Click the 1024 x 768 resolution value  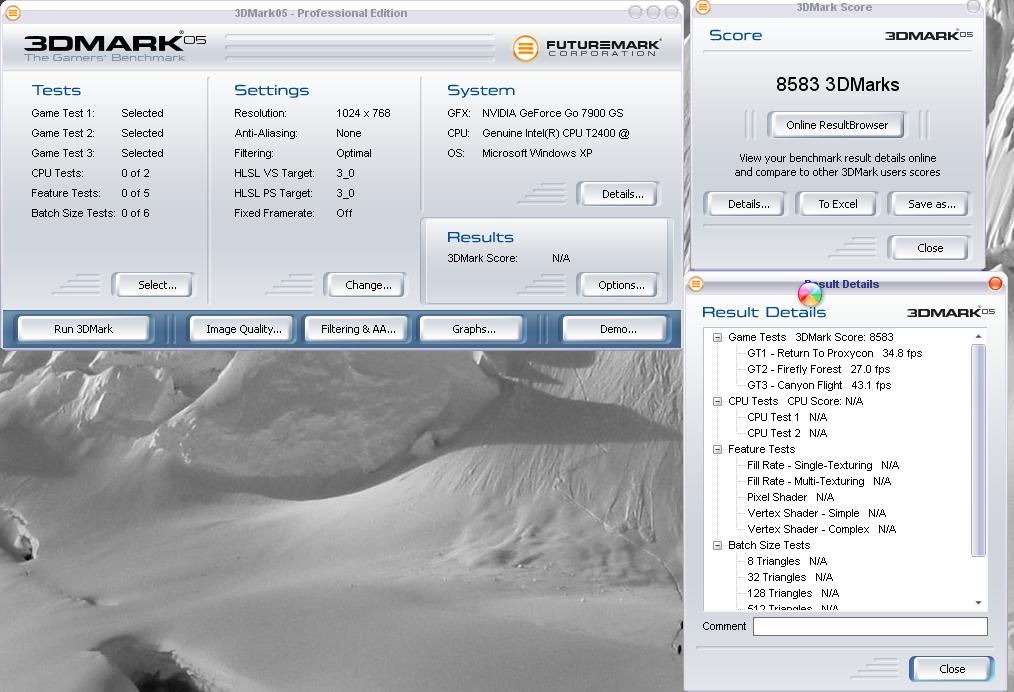click(363, 113)
